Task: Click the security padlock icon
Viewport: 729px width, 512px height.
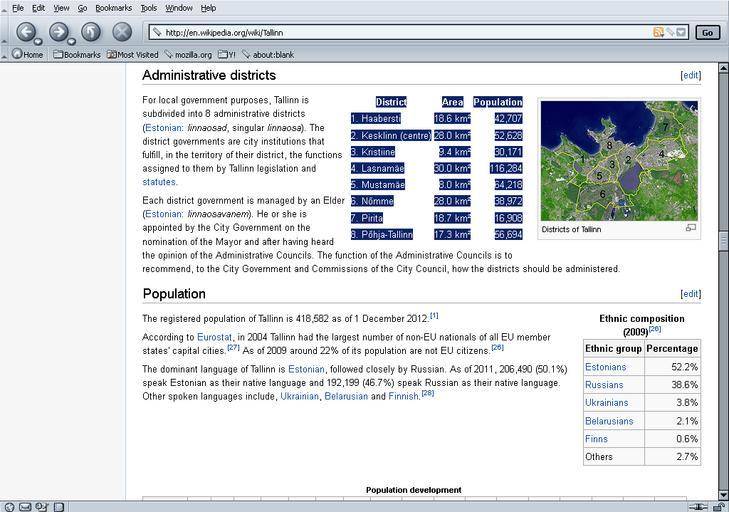Action: [x=719, y=507]
